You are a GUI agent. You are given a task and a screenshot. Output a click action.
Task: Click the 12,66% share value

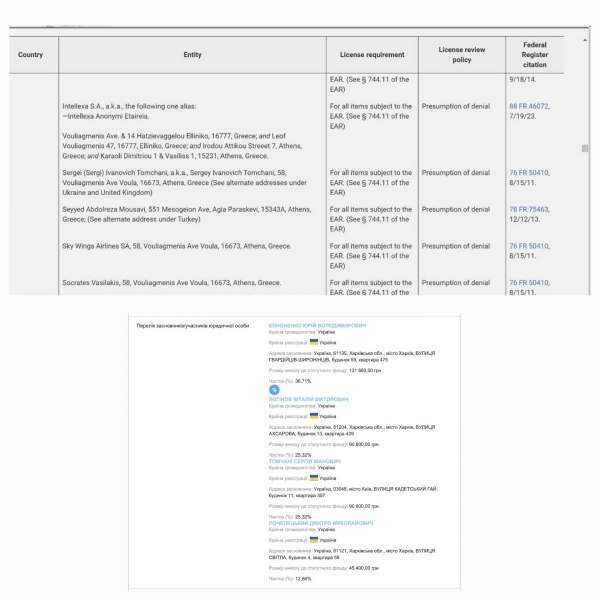tap(303, 579)
